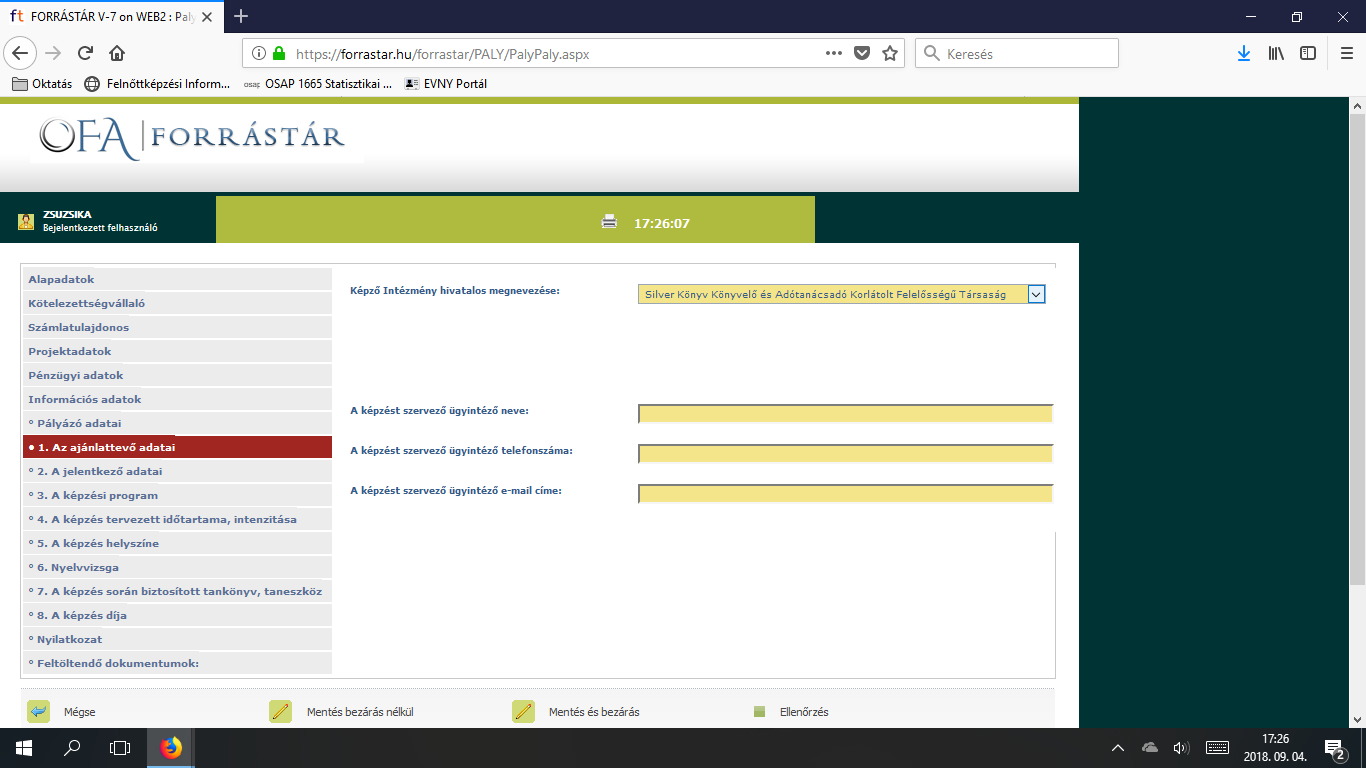
Task: Select 1. Az ajánlattevő adatai item
Action: coord(177,447)
